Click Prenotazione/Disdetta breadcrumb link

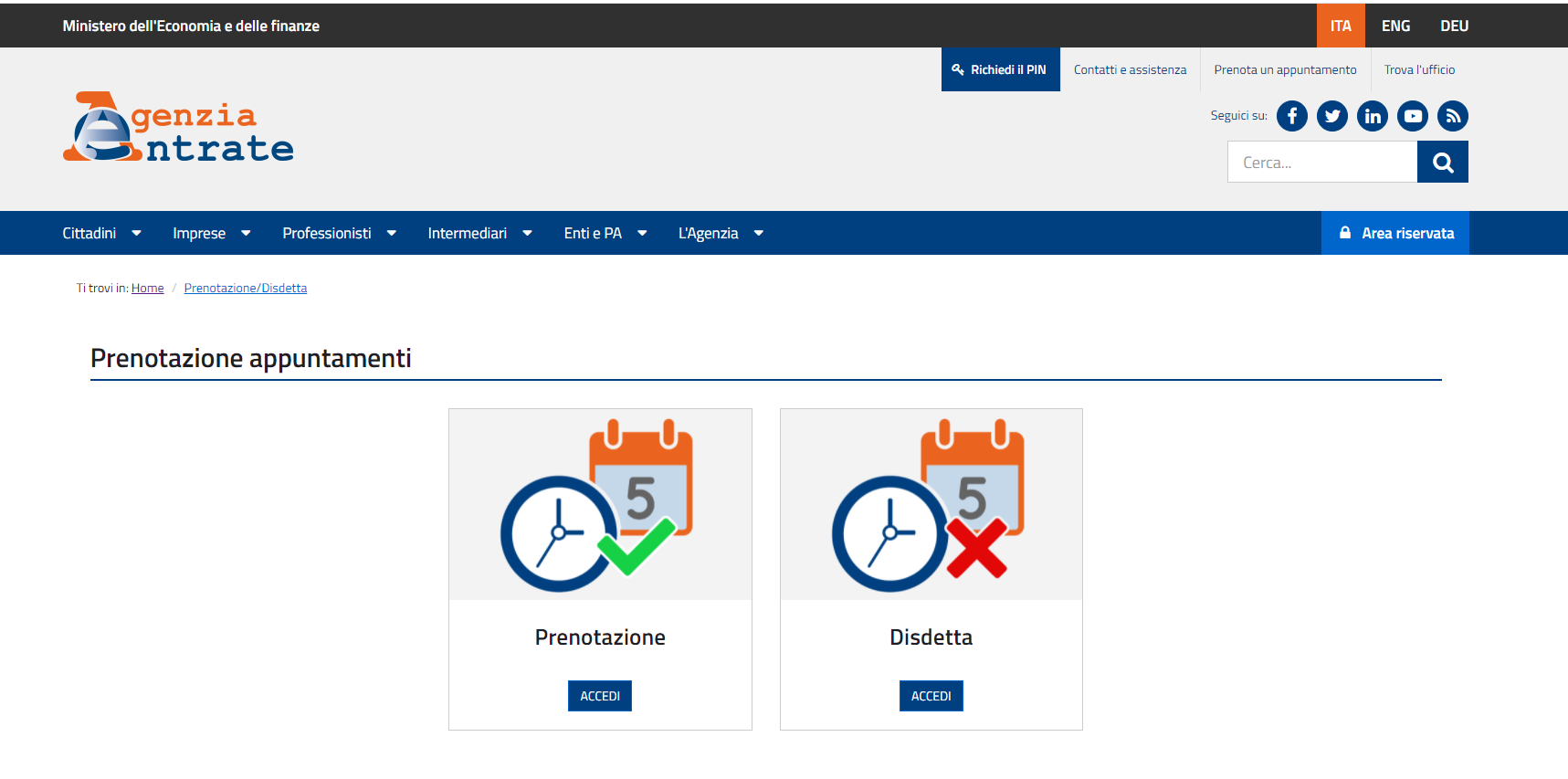click(x=245, y=288)
